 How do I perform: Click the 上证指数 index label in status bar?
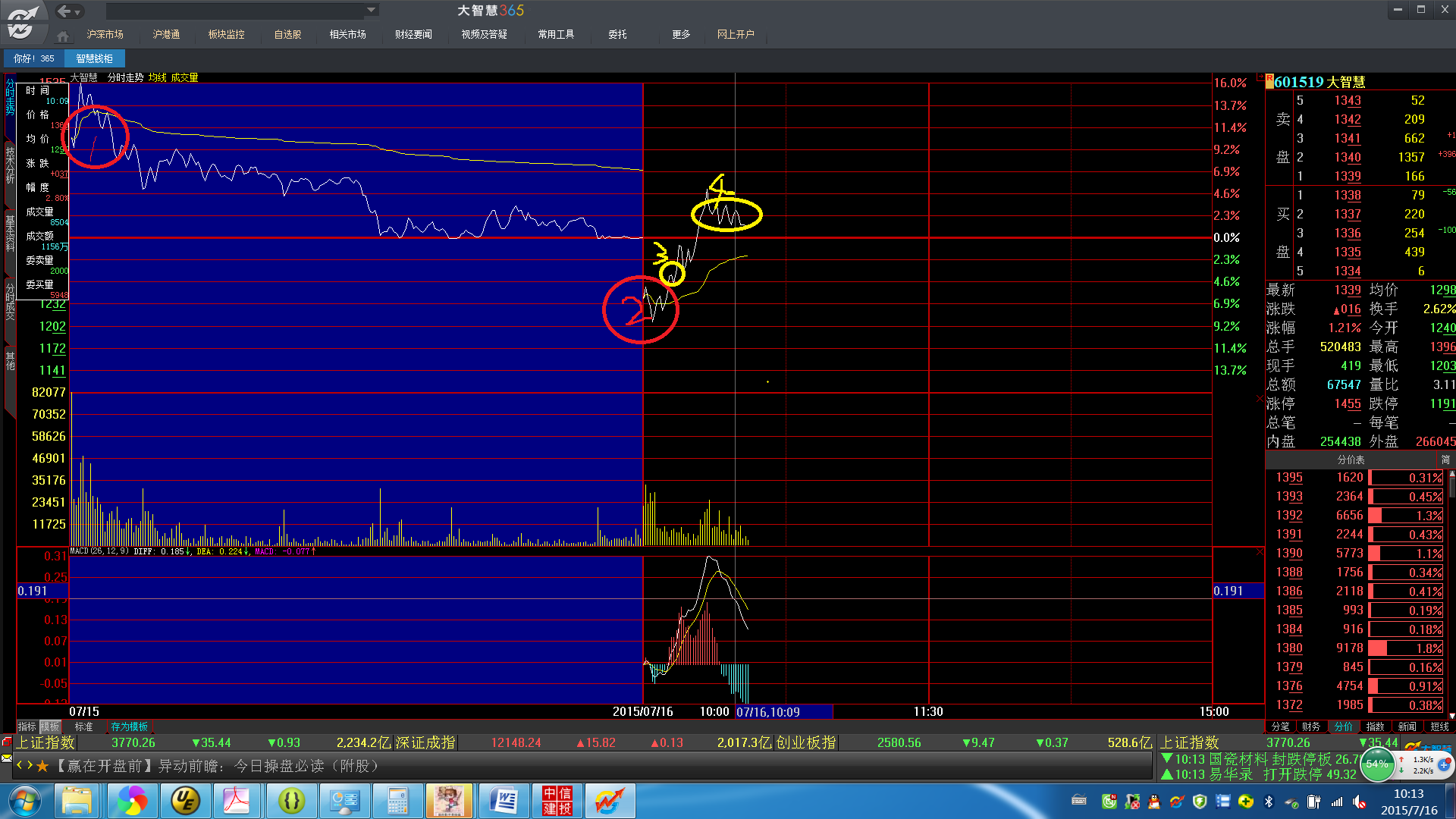[46, 742]
